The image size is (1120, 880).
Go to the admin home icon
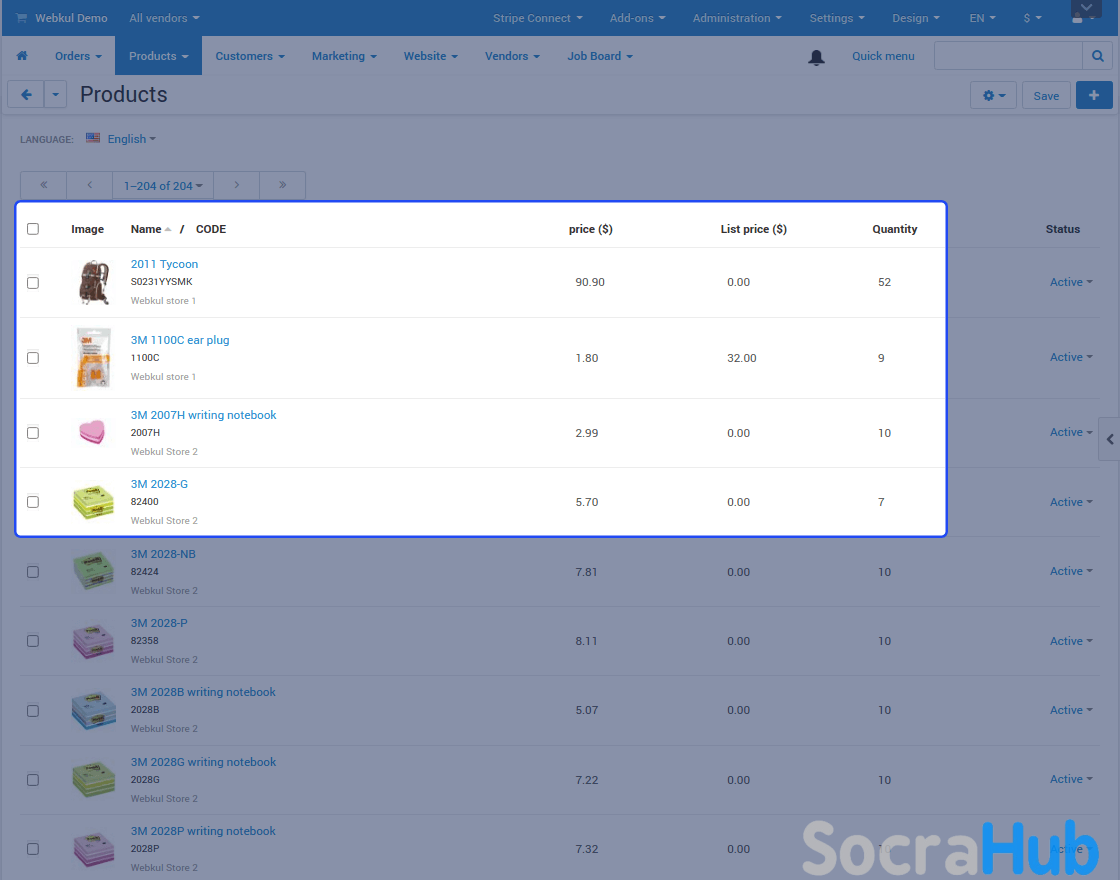(22, 56)
